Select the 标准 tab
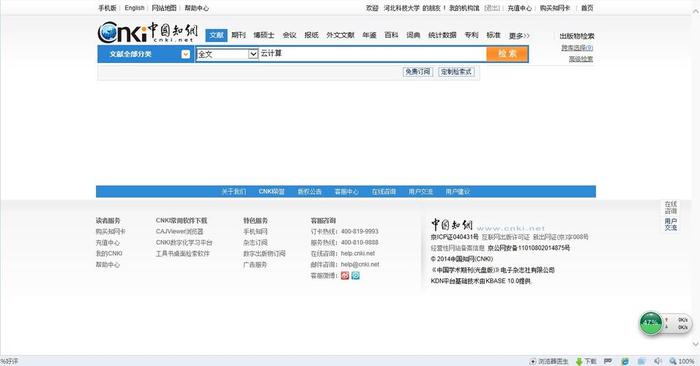700x366 pixels. click(493, 35)
